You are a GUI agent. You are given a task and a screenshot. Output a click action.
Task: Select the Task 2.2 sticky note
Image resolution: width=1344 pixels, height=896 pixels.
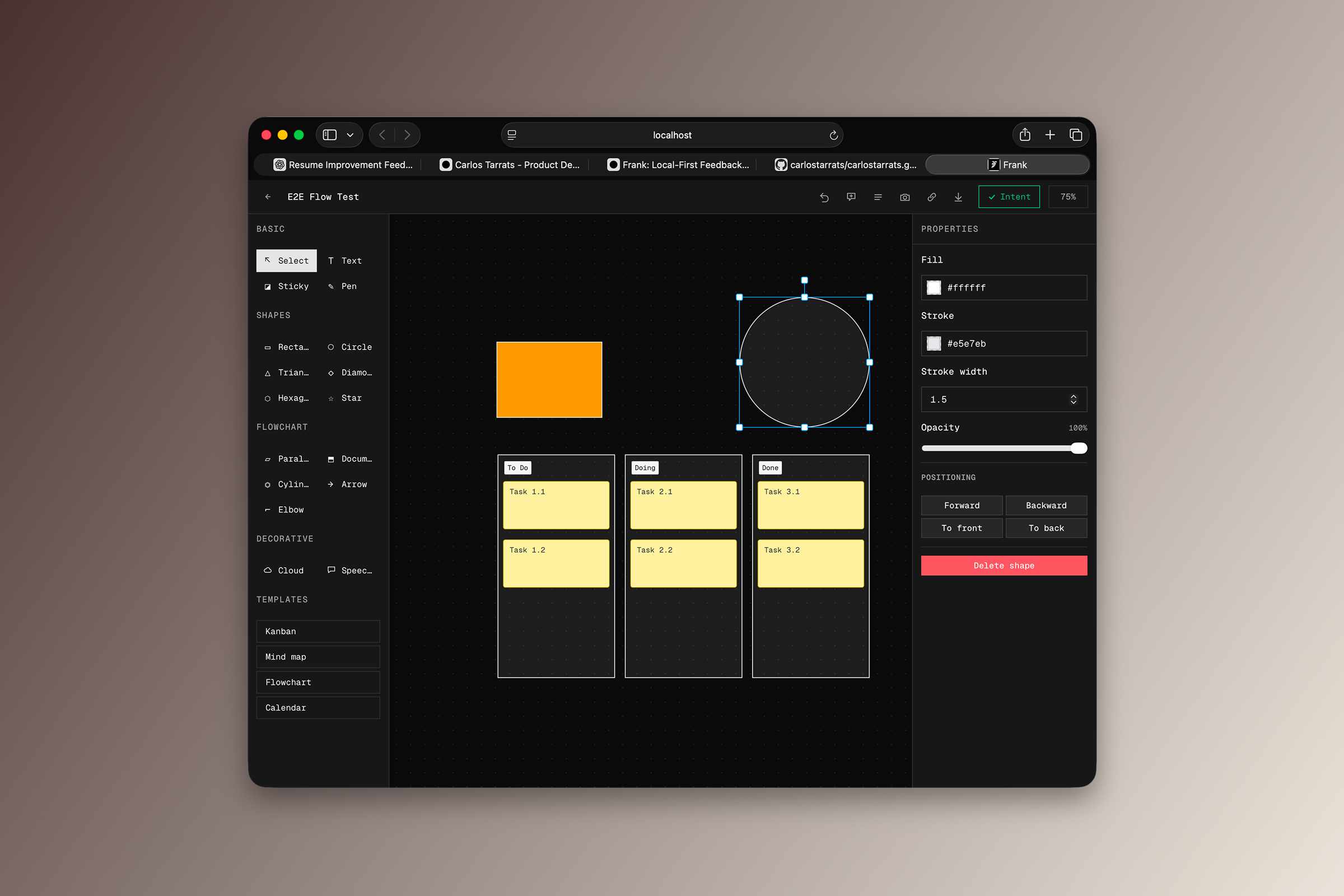pyautogui.click(x=683, y=563)
